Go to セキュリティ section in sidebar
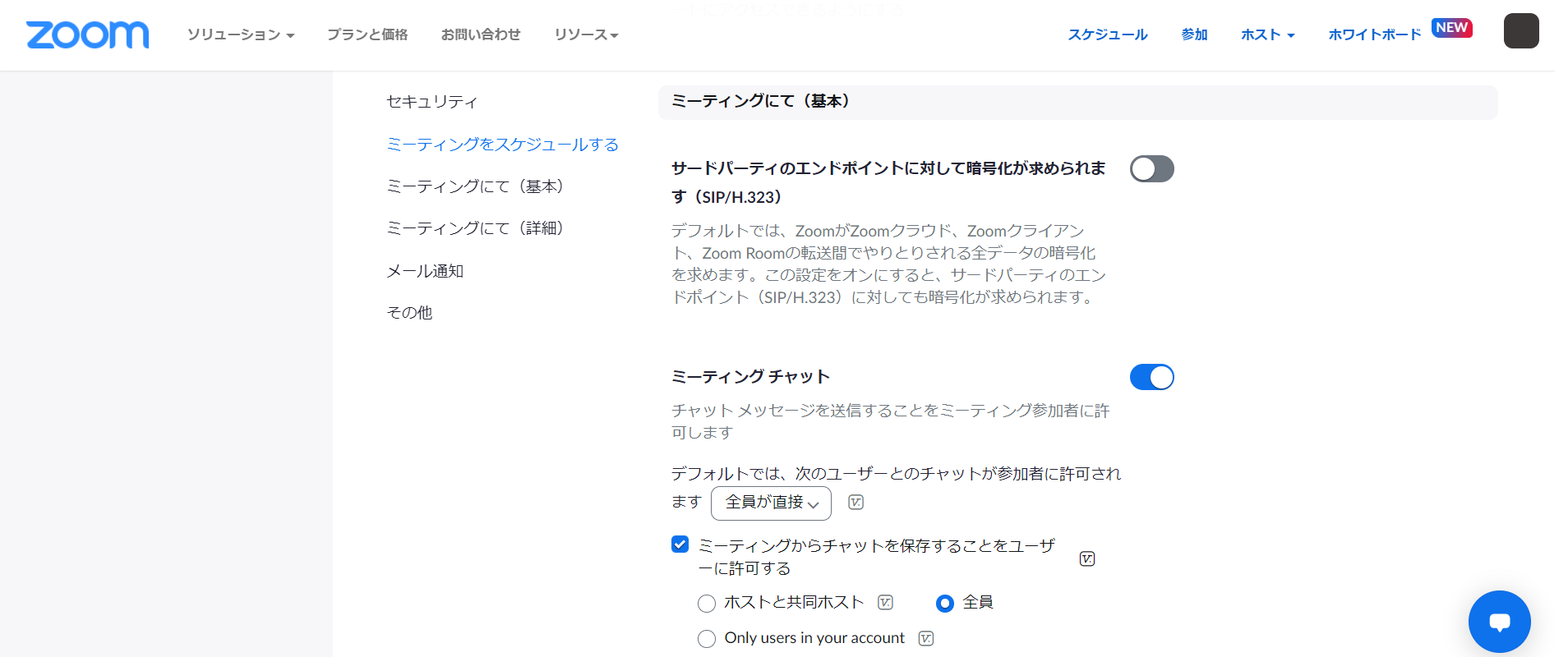The width and height of the screenshot is (1568, 657). pos(431,102)
